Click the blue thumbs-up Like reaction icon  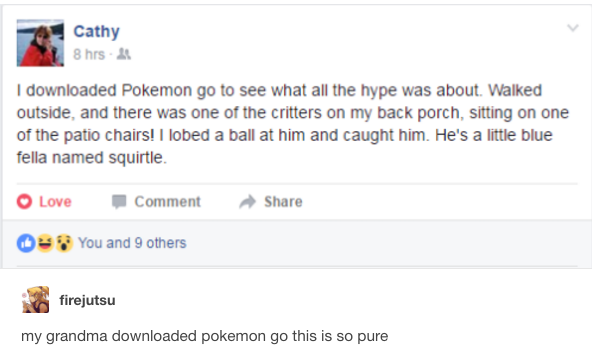[x=26, y=243]
